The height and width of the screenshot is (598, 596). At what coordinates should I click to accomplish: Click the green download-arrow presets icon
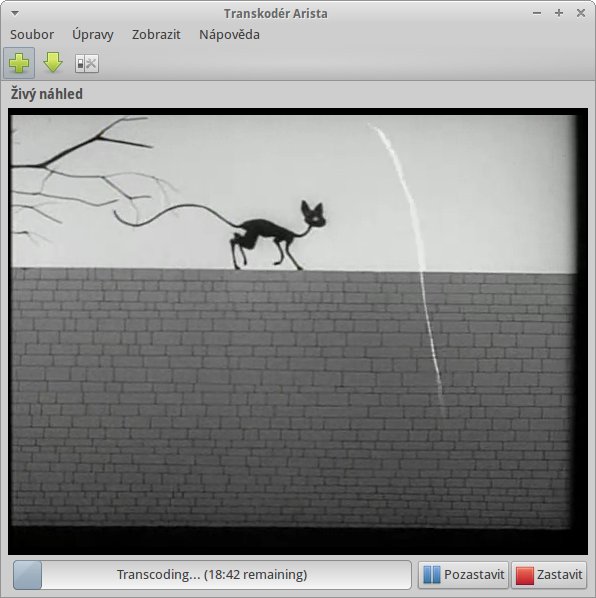53,63
